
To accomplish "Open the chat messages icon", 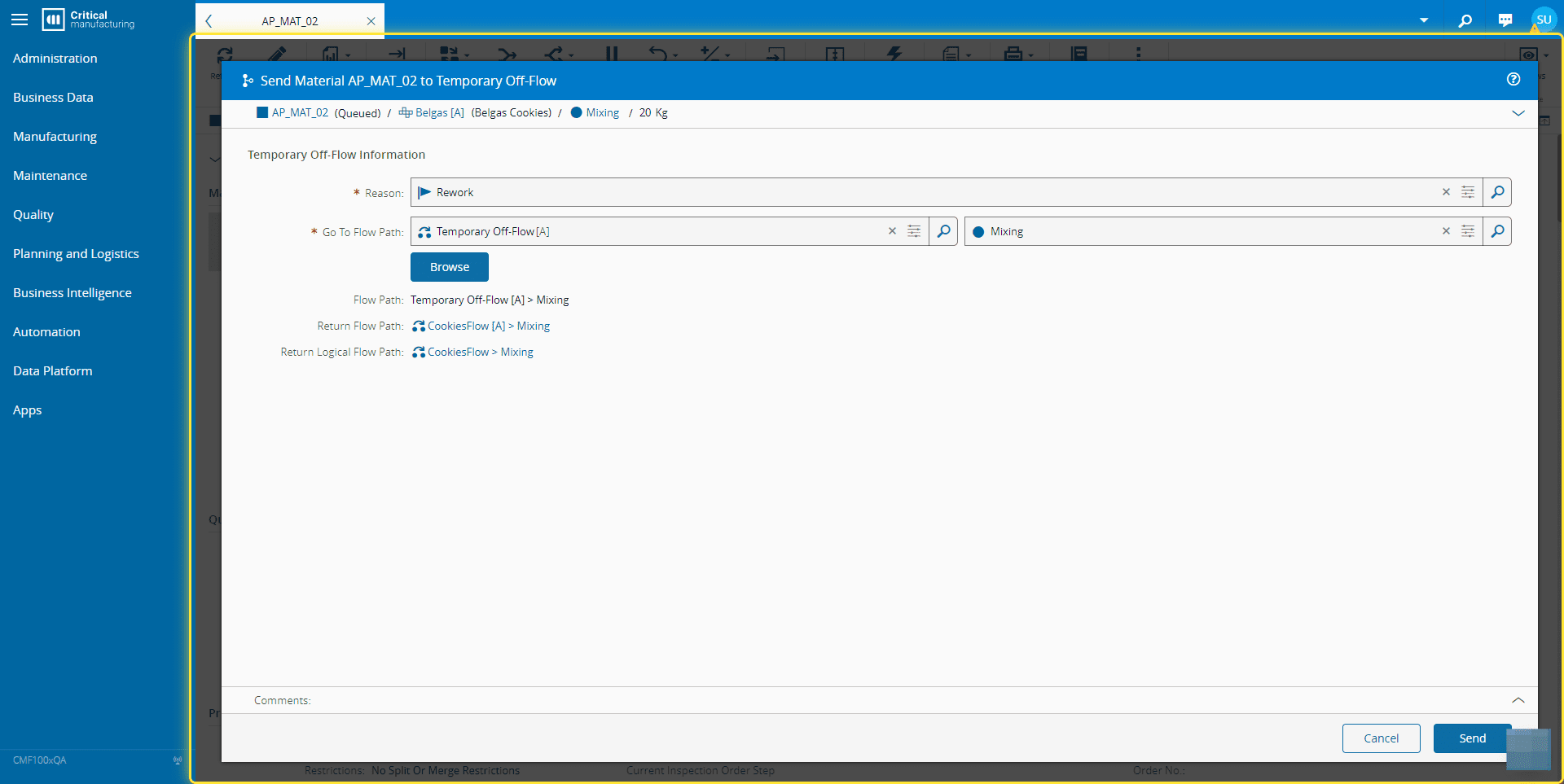I will (x=1505, y=20).
